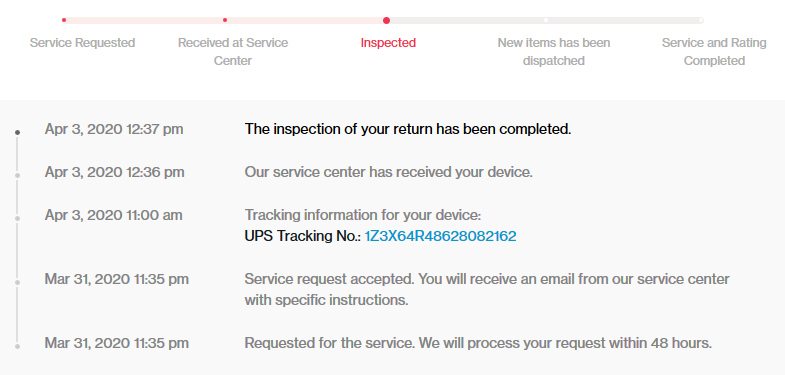Click the Inspected step label
Viewport: 785px width, 375px height.
pyautogui.click(x=388, y=43)
